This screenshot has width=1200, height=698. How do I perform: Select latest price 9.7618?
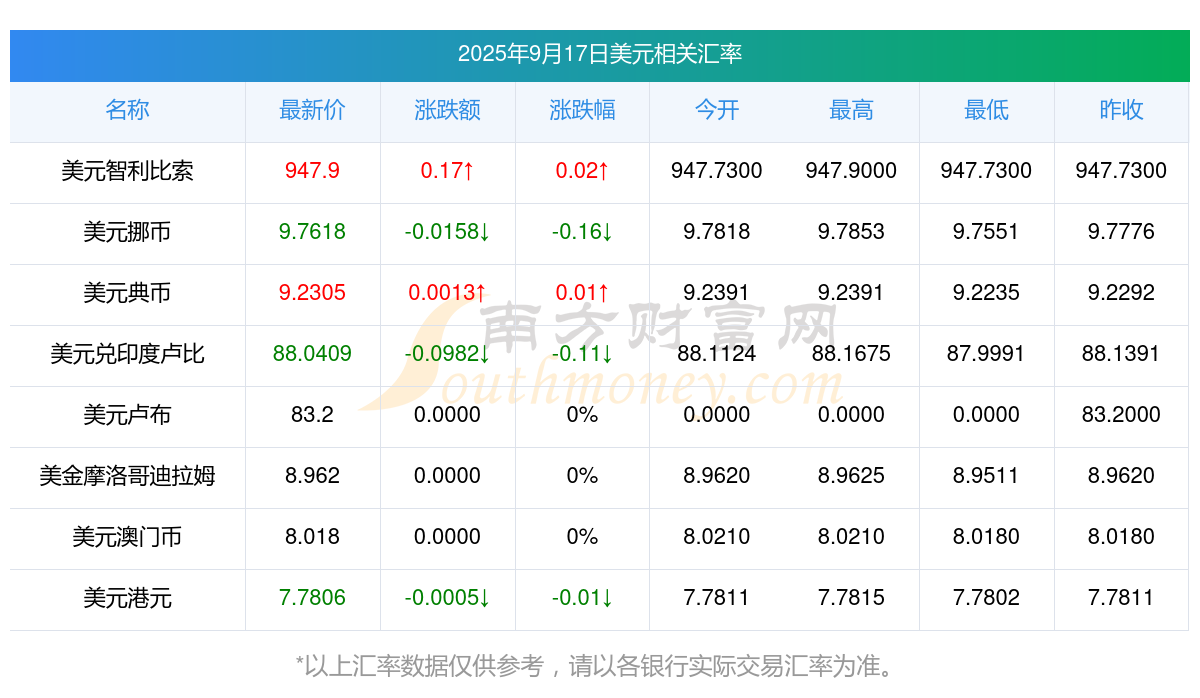click(x=312, y=232)
